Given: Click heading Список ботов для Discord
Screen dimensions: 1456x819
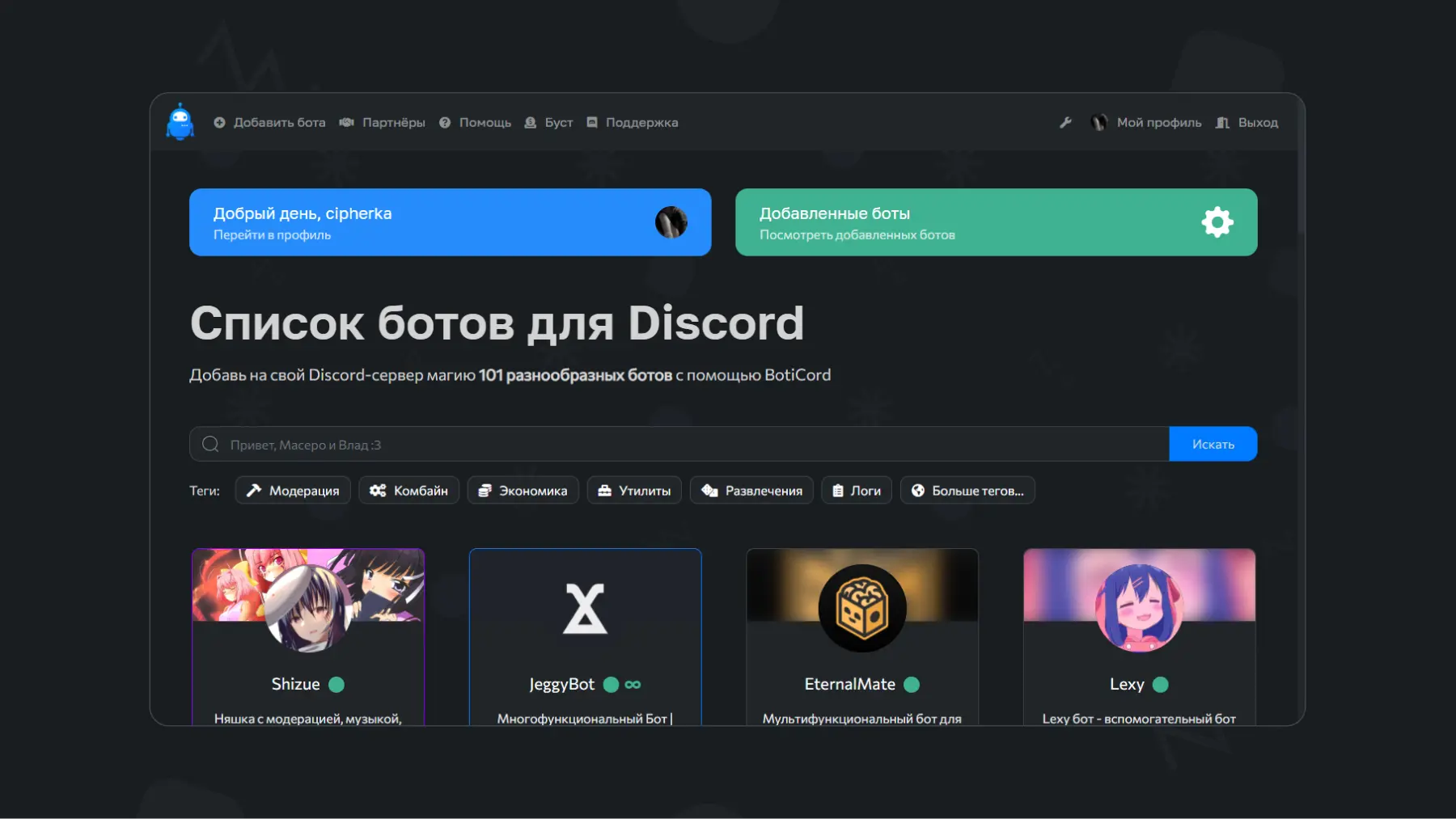Looking at the screenshot, I should (497, 324).
